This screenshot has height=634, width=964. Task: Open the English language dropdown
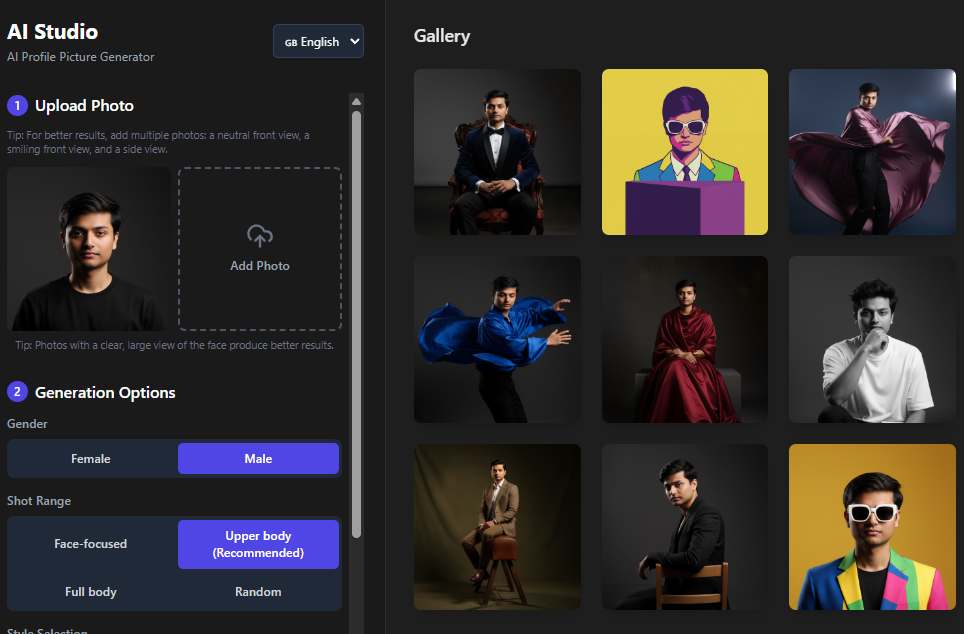click(318, 42)
